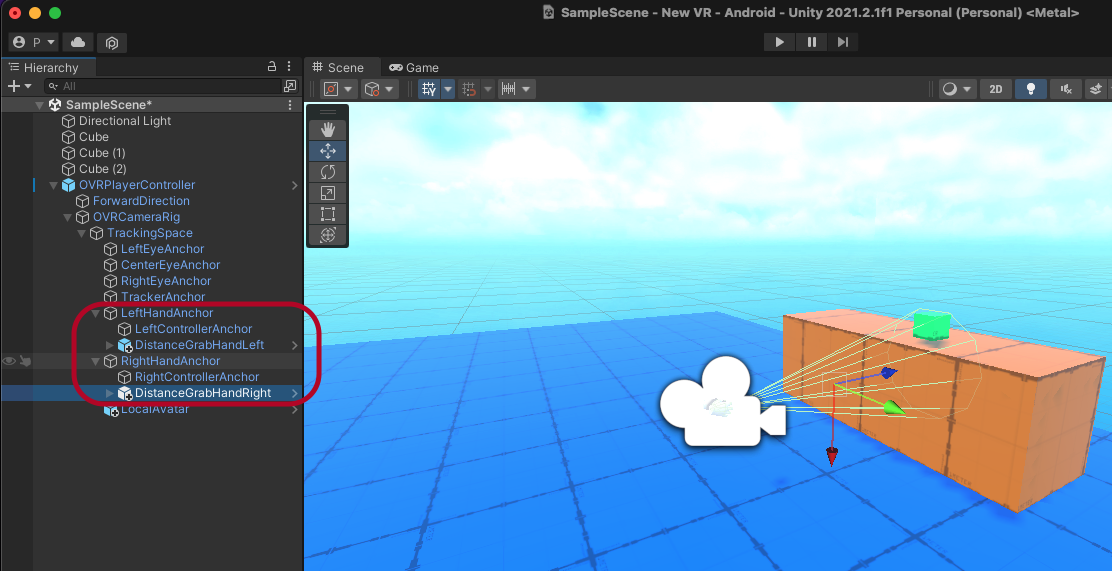Select RightControllerAnchor object

[x=197, y=377]
